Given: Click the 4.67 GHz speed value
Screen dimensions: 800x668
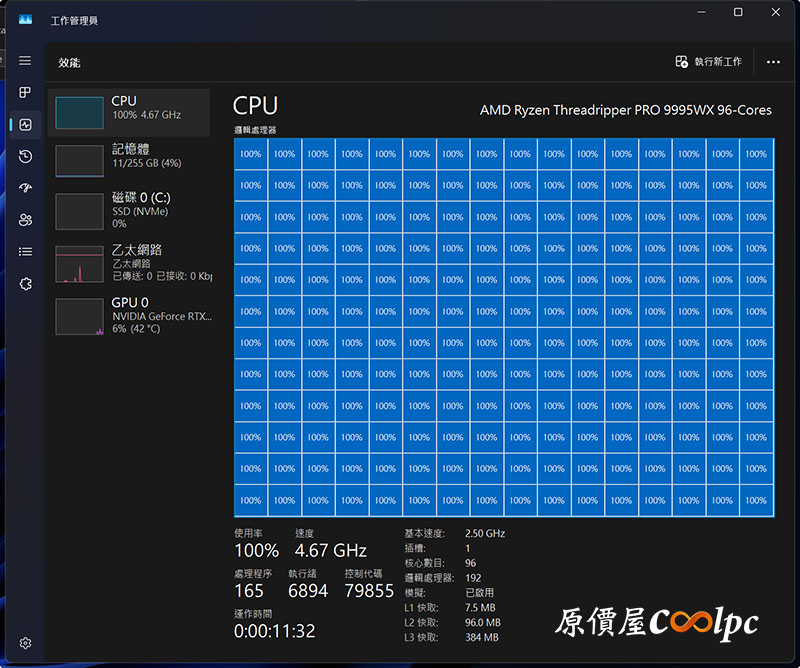Looking at the screenshot, I should (331, 551).
